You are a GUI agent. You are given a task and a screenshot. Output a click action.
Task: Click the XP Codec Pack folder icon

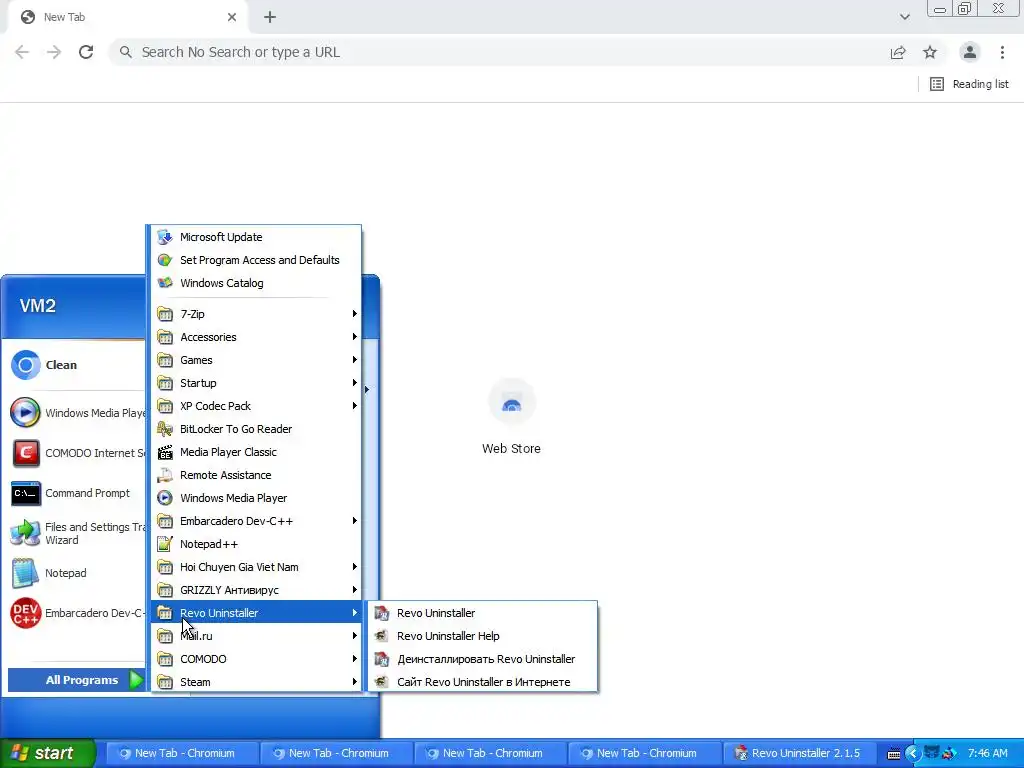(165, 406)
